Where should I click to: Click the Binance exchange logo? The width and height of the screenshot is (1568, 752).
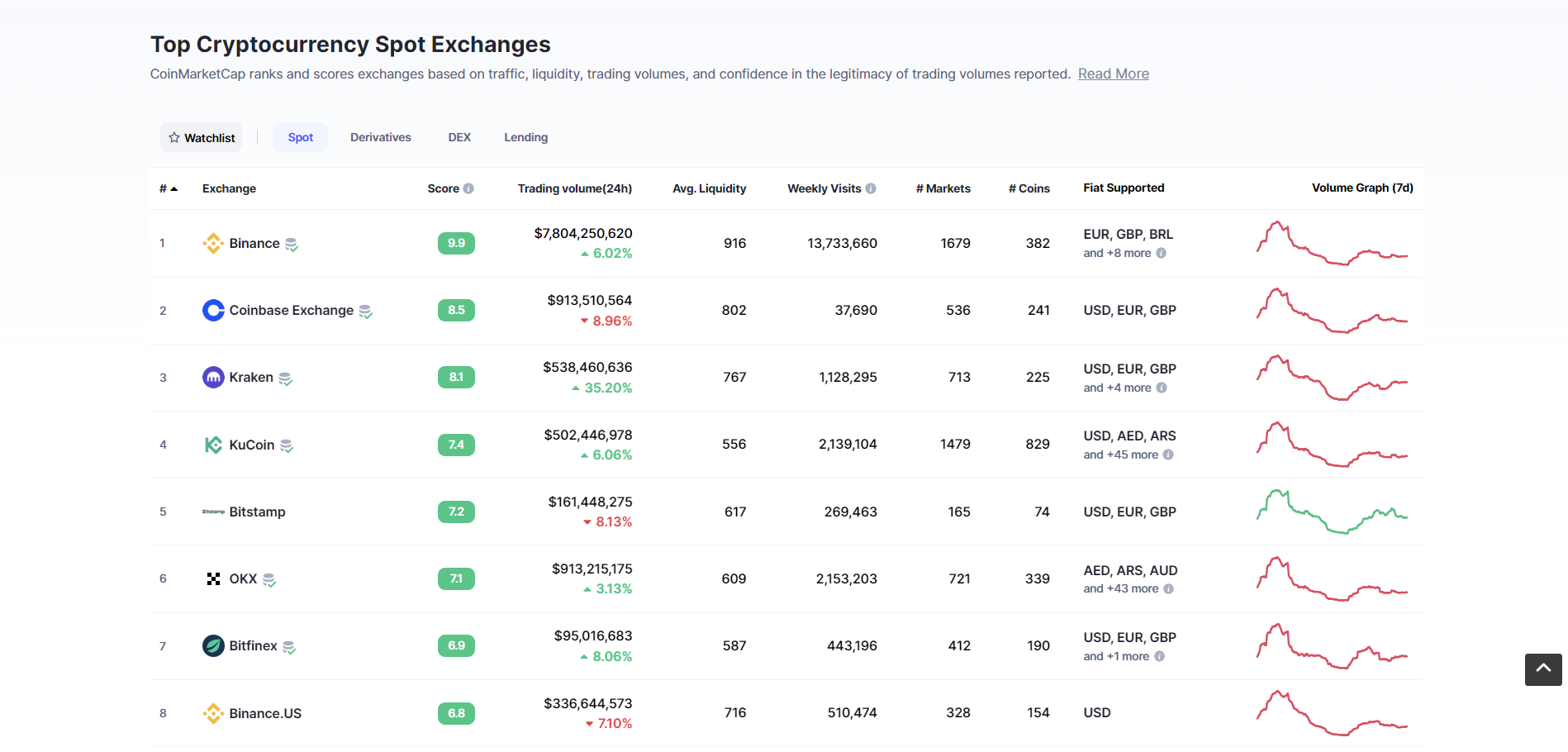(x=213, y=243)
